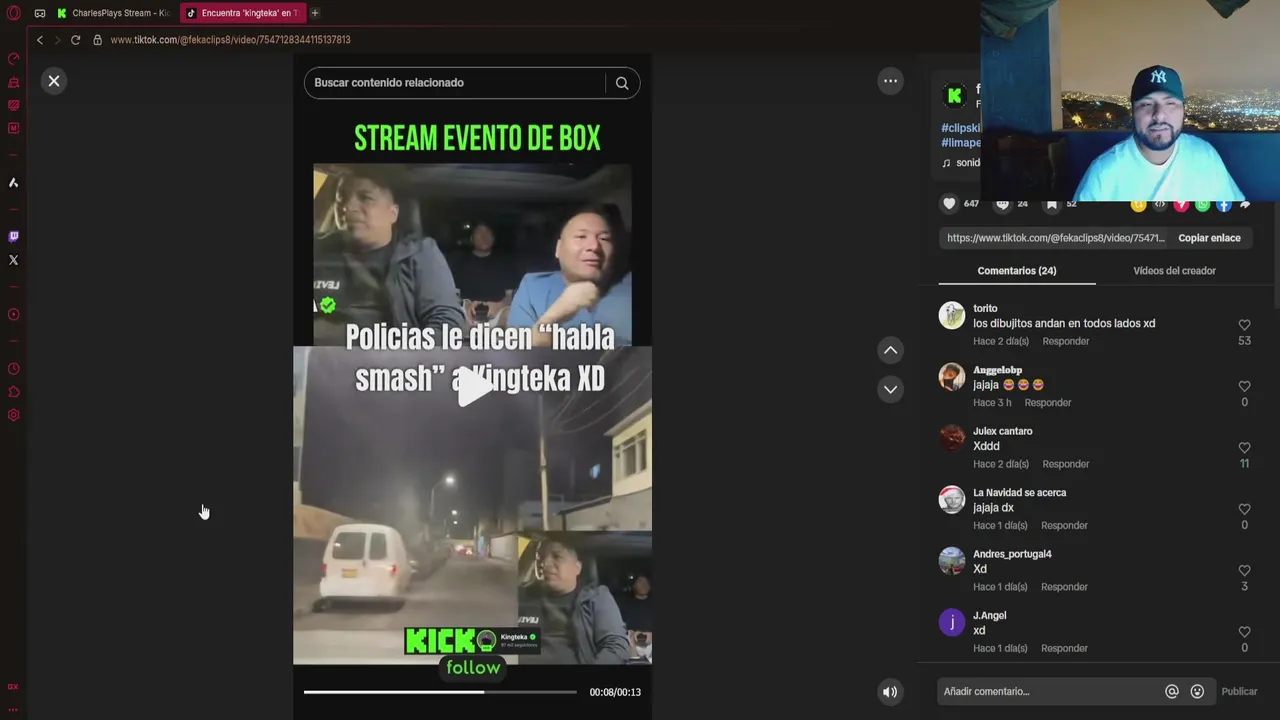Open comments via speech bubble icon 24
Image resolution: width=1280 pixels, height=720 pixels.
click(x=1002, y=204)
